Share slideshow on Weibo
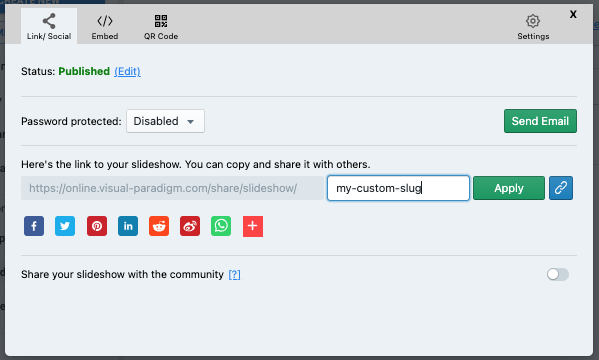 point(190,226)
